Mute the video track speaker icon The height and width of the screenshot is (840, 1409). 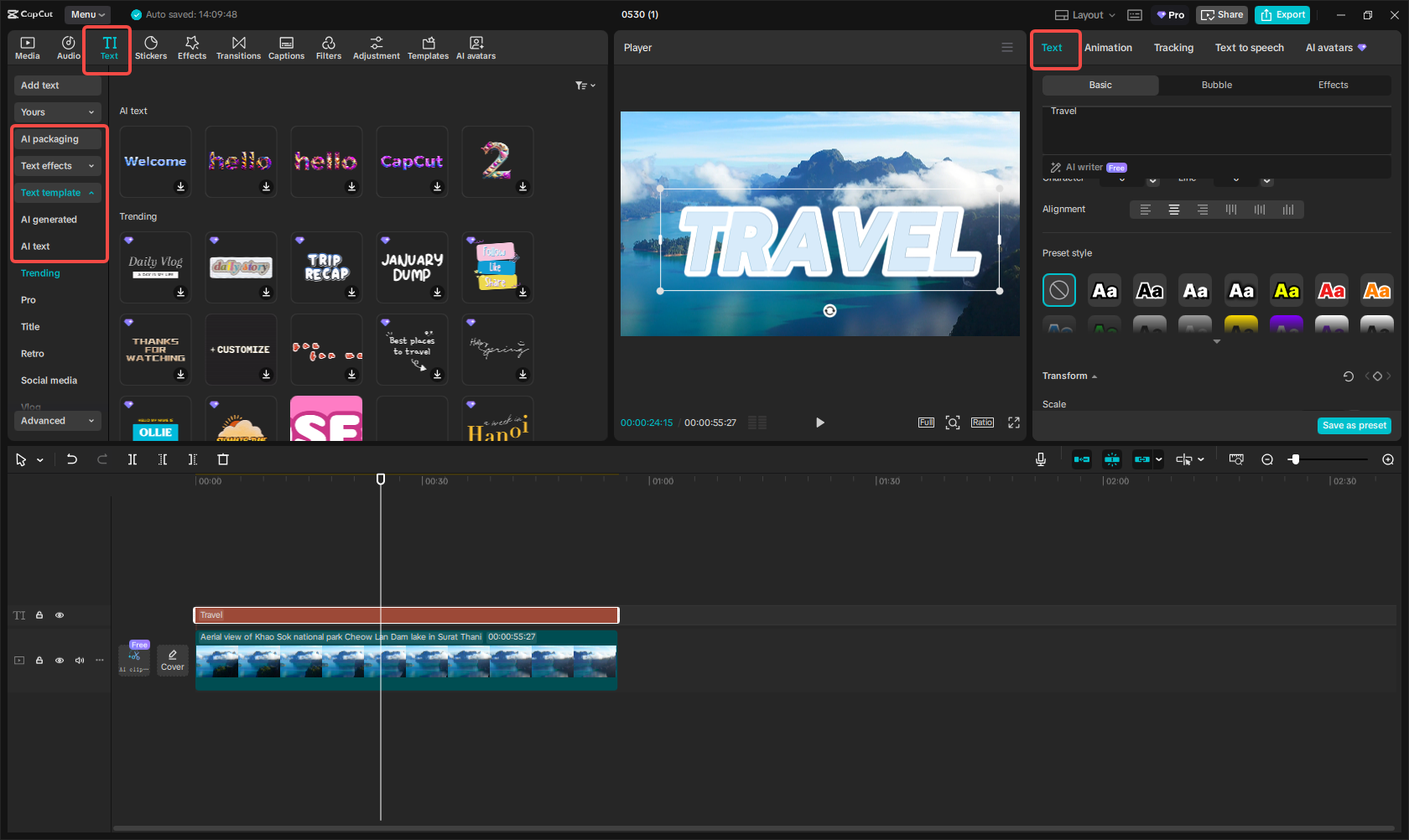pos(79,660)
